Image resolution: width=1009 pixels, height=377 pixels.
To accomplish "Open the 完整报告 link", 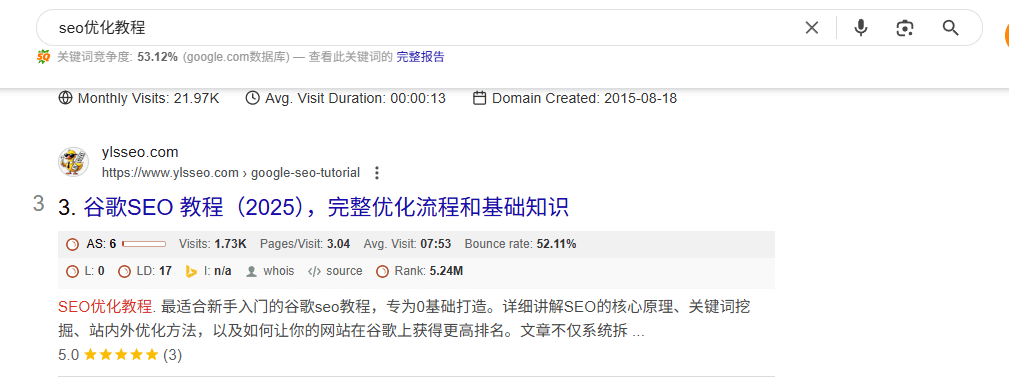I will [420, 57].
